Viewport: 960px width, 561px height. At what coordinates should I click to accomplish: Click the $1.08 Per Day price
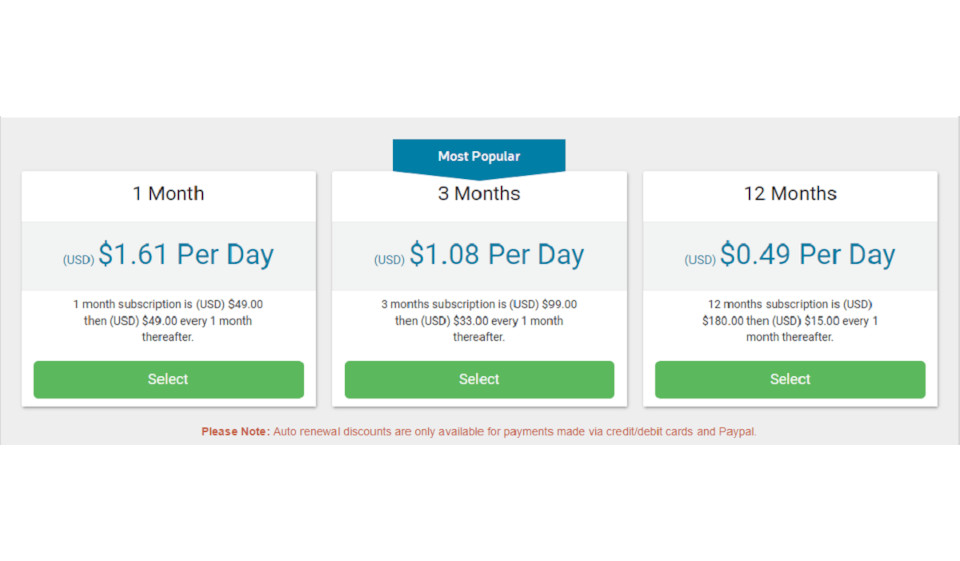point(497,255)
